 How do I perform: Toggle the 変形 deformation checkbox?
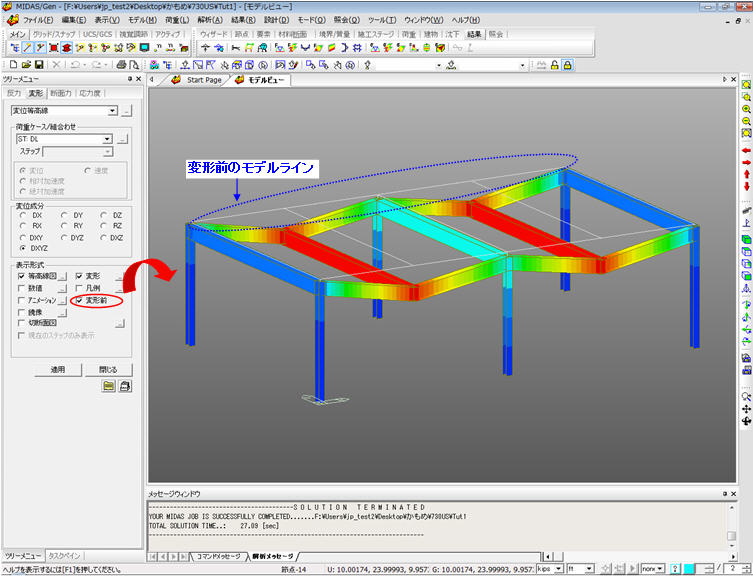79,276
